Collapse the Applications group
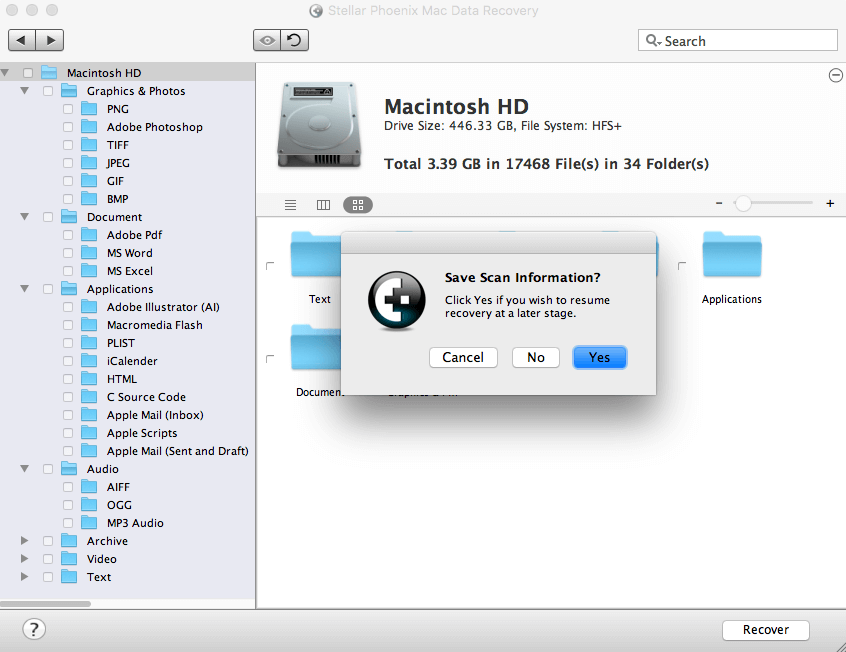 24,288
